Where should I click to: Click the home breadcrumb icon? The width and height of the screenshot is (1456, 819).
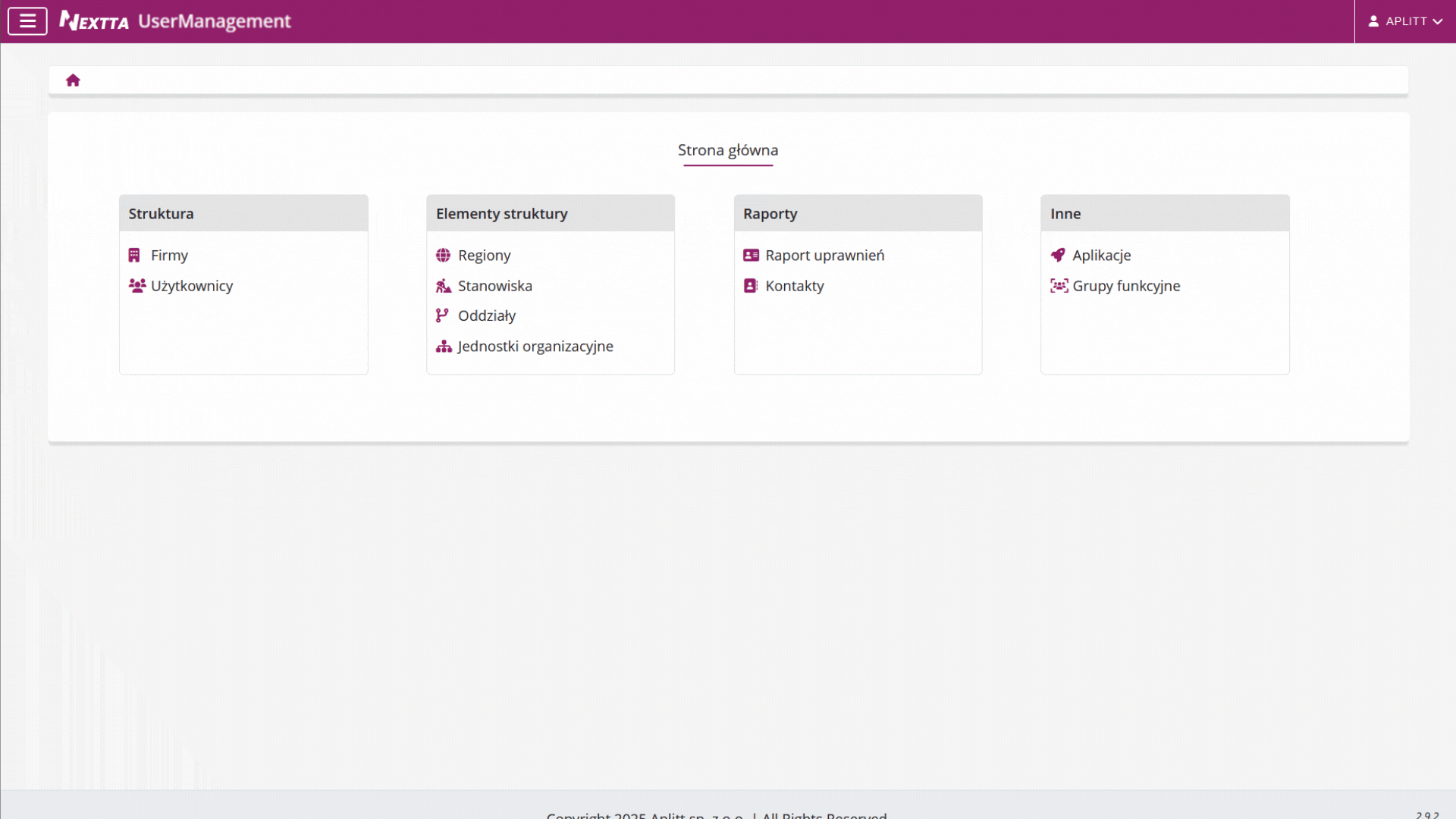click(x=73, y=80)
